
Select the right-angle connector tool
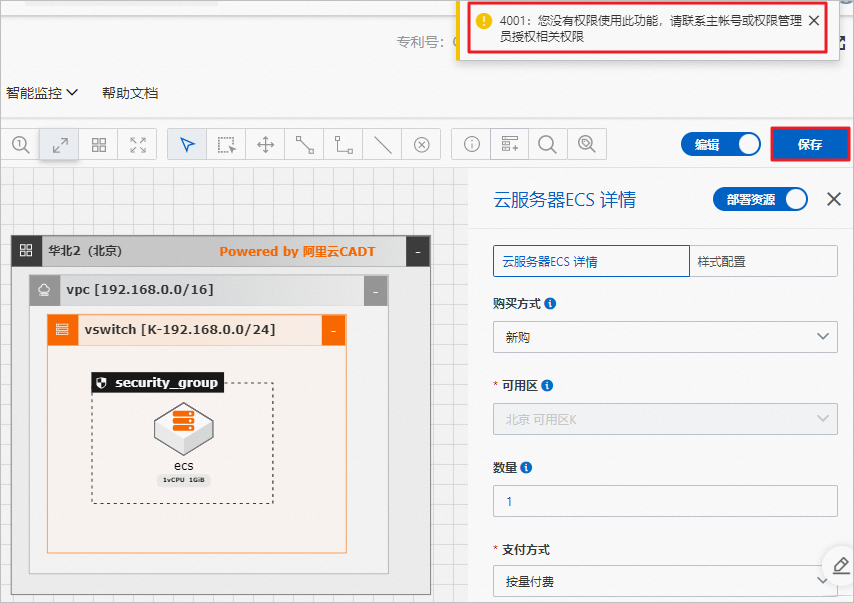344,144
